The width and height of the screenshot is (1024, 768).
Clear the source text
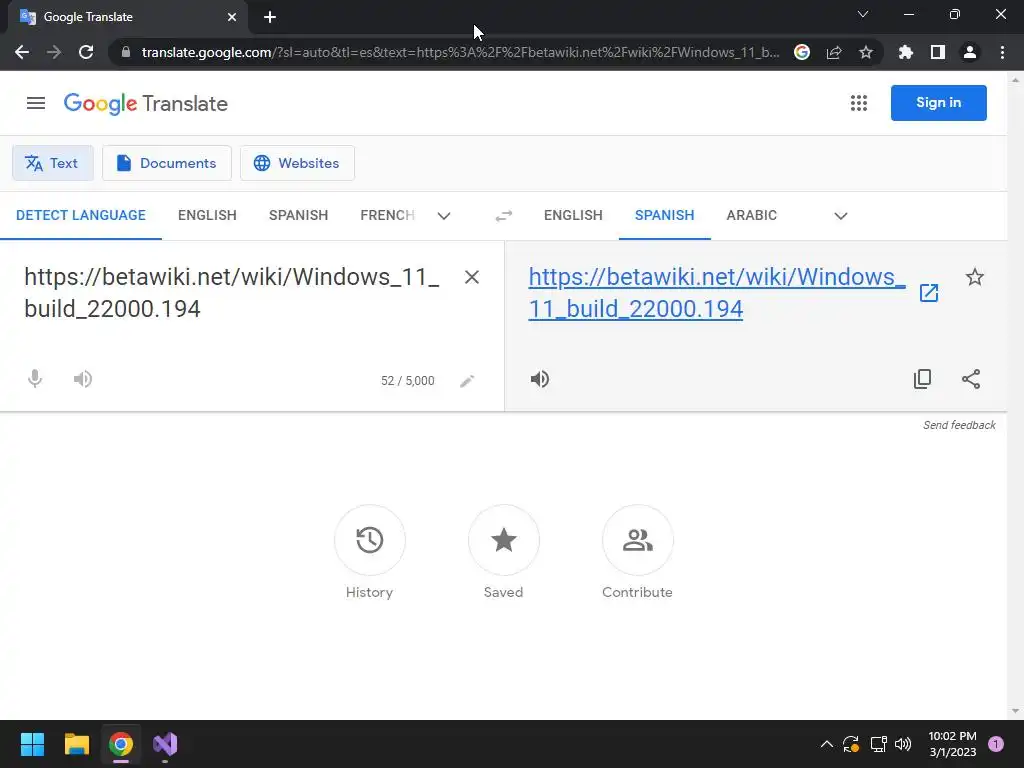point(472,277)
